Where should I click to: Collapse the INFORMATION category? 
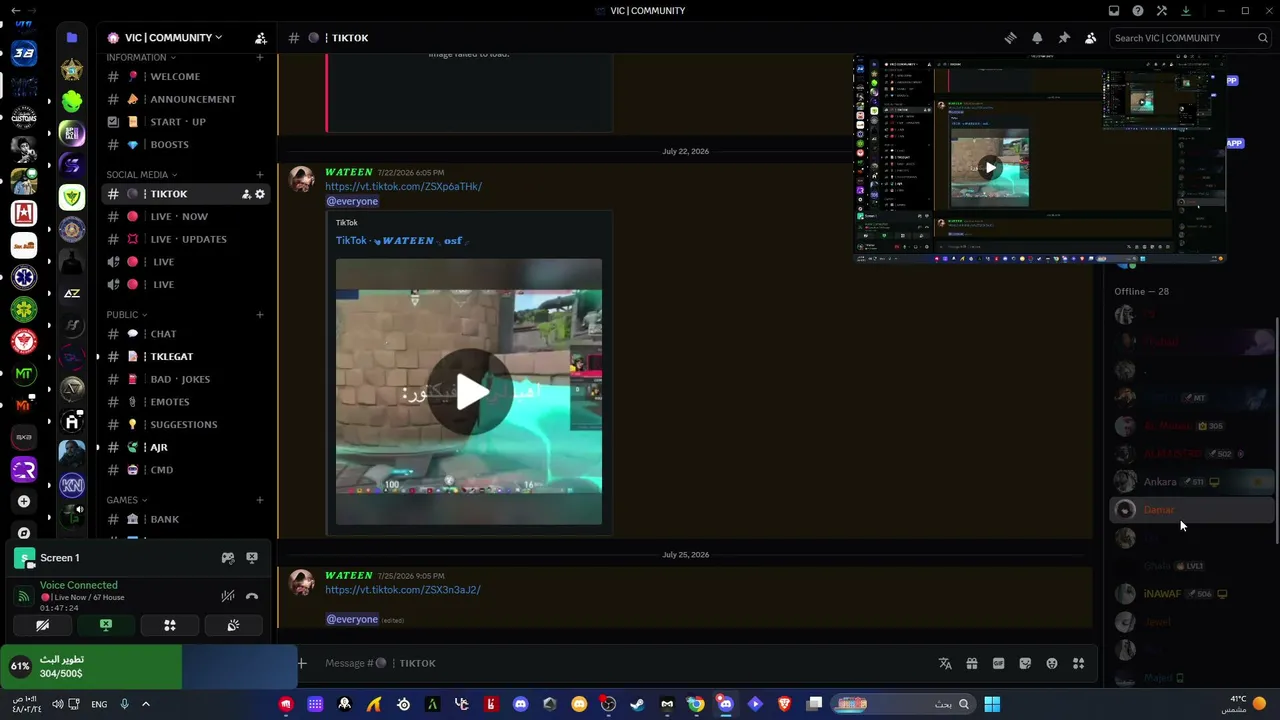click(x=140, y=57)
